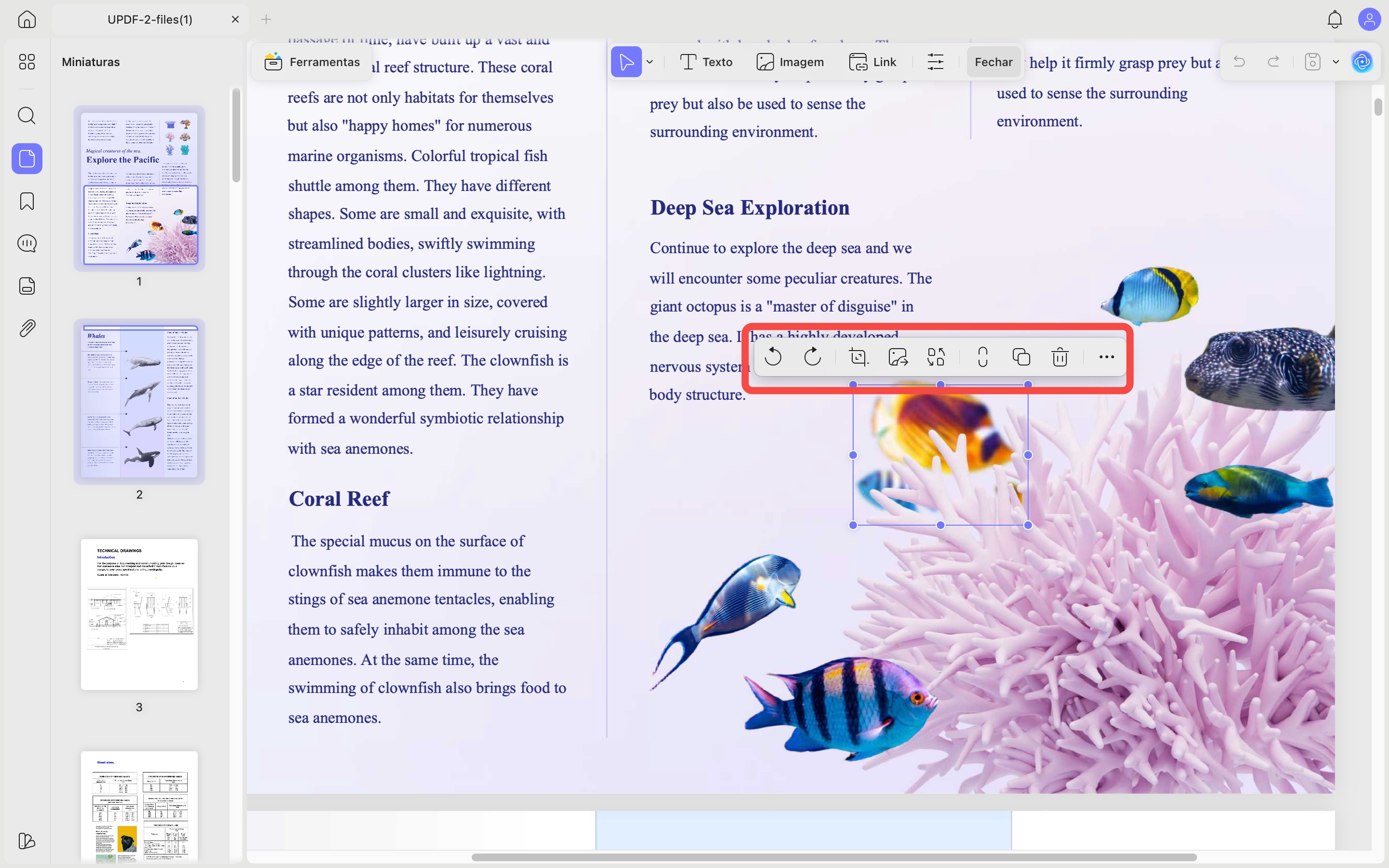The height and width of the screenshot is (868, 1389).
Task: Open the bookmarks panel
Action: coord(27,201)
